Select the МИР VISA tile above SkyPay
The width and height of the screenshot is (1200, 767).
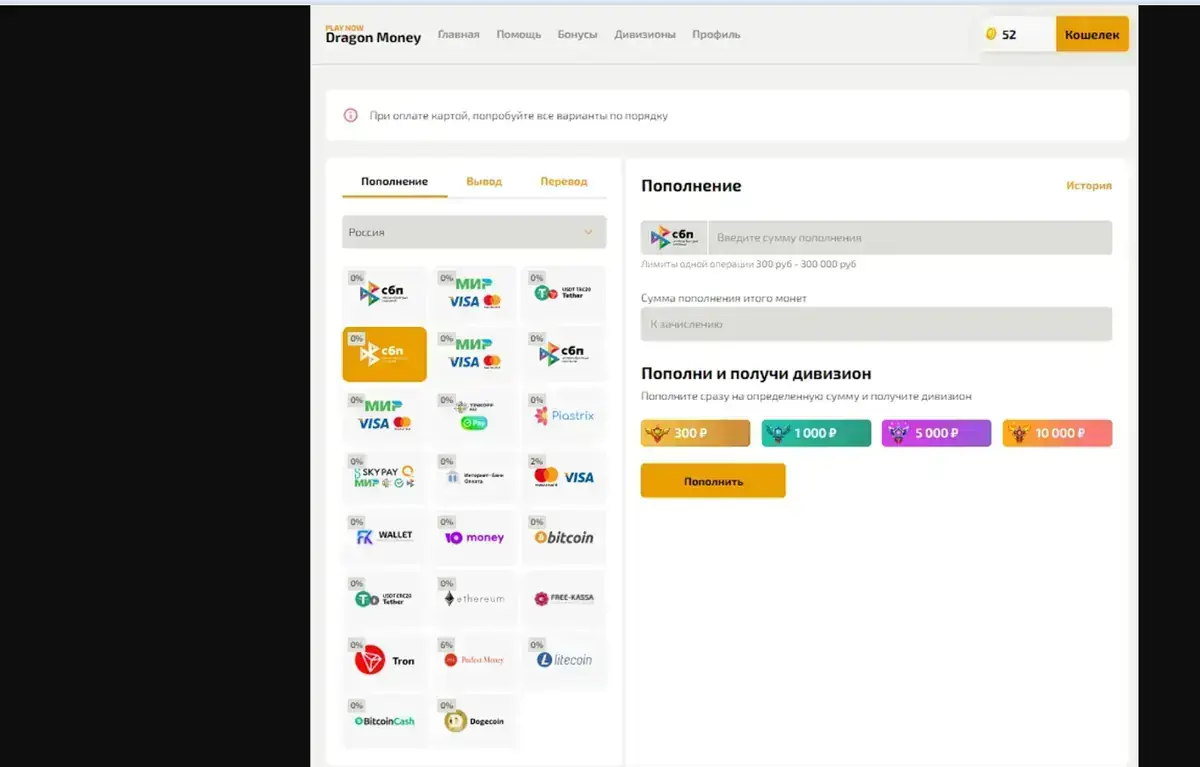pyautogui.click(x=384, y=415)
